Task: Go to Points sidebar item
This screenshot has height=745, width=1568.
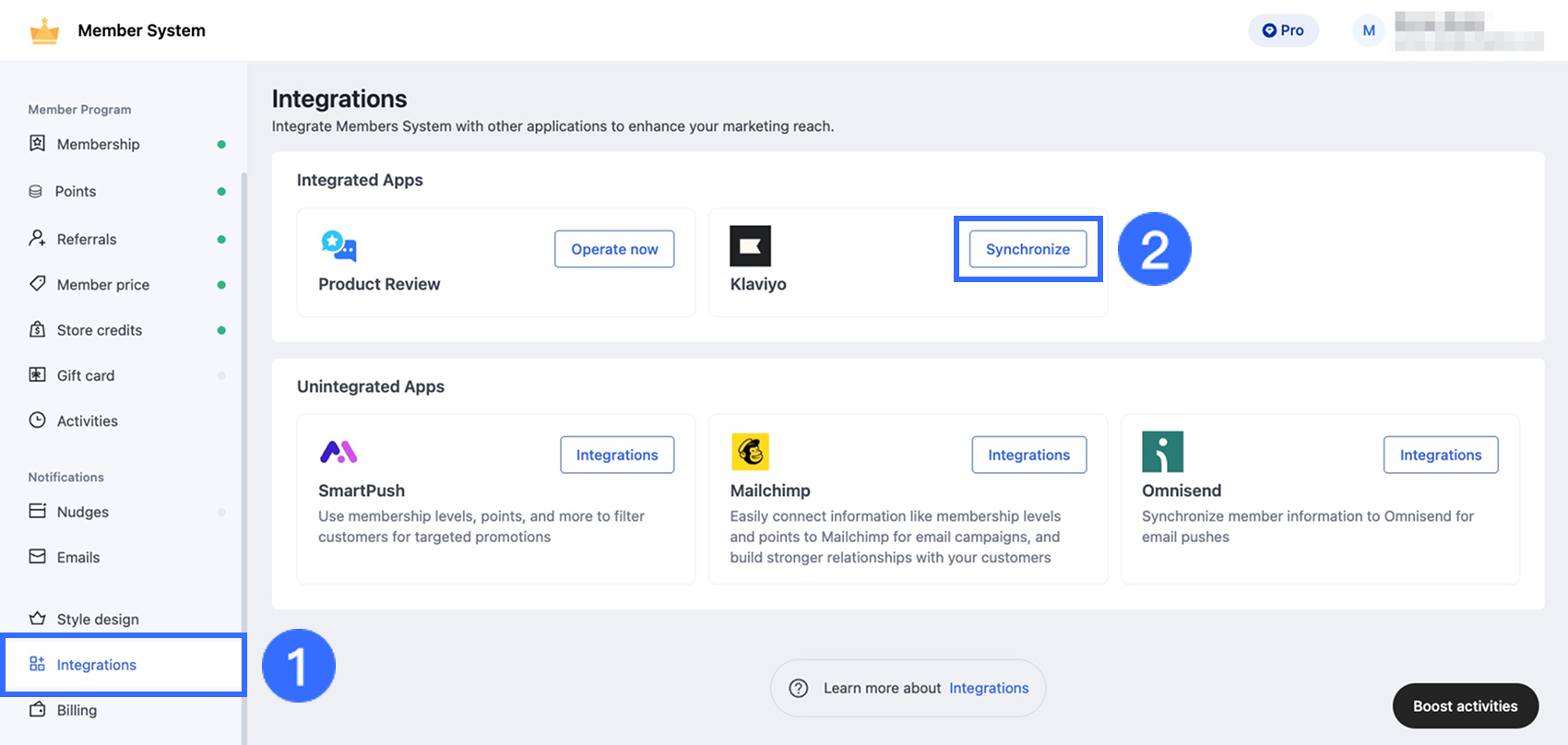Action: (76, 191)
